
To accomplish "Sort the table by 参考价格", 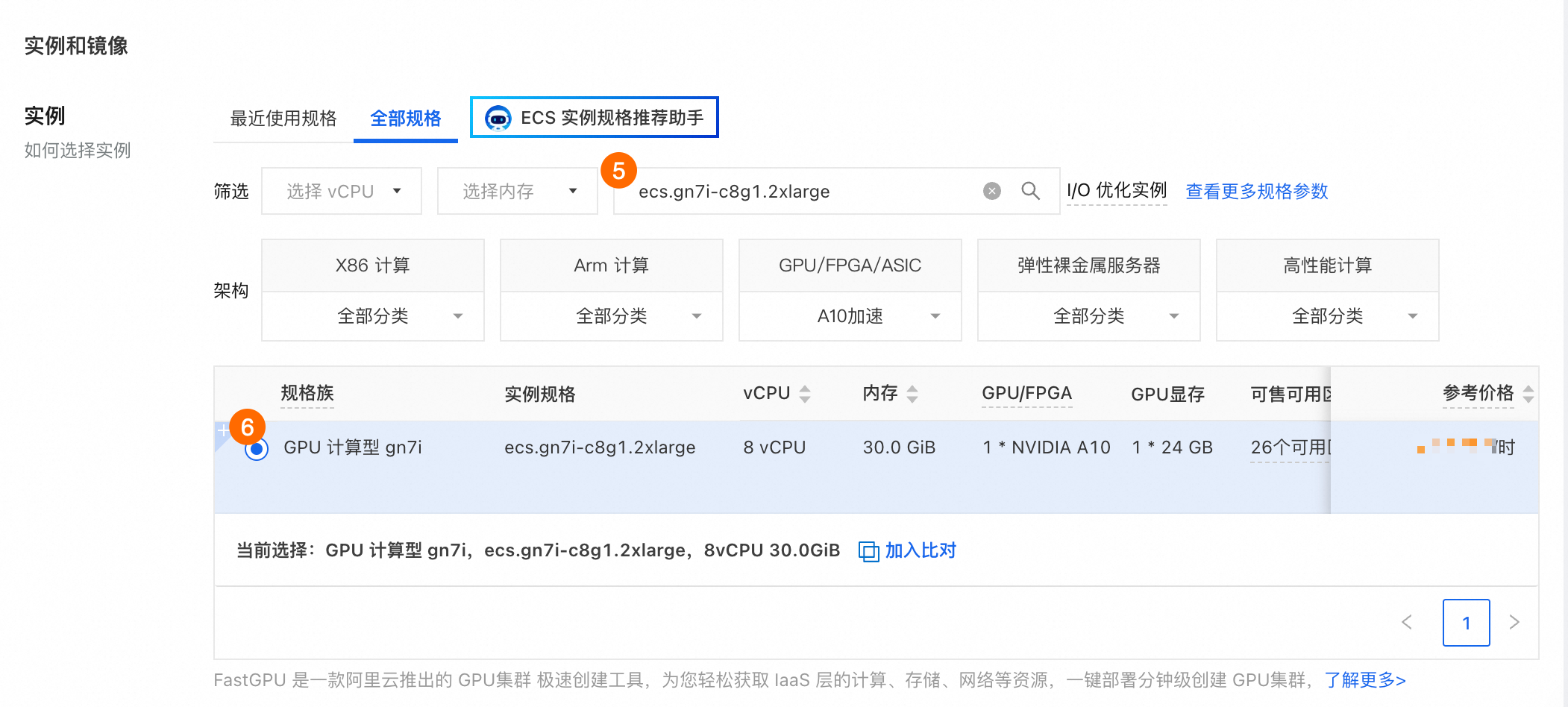I will (1528, 394).
